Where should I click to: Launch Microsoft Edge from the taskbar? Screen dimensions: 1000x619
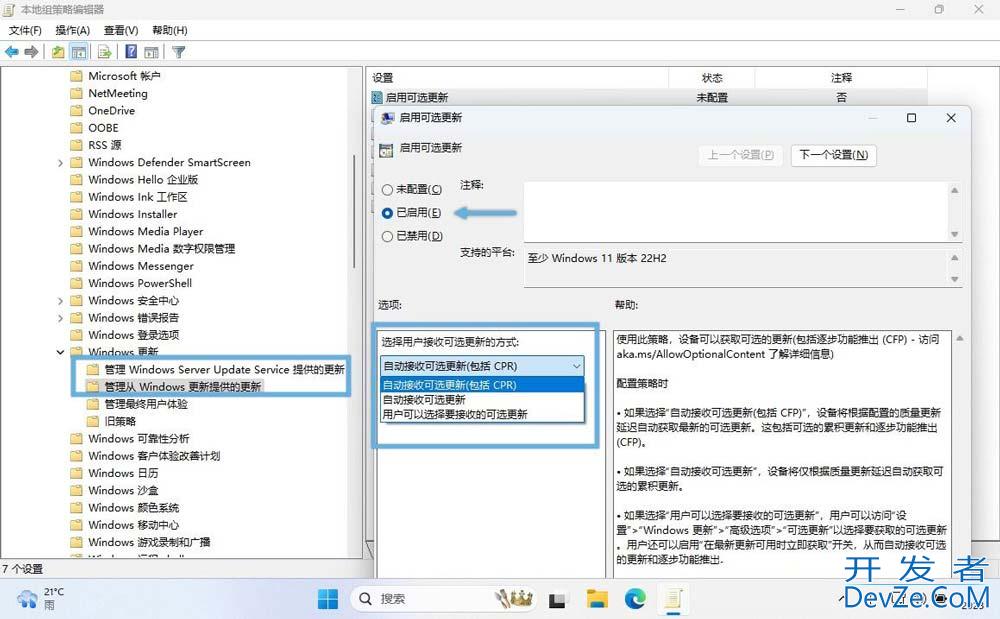(x=635, y=599)
